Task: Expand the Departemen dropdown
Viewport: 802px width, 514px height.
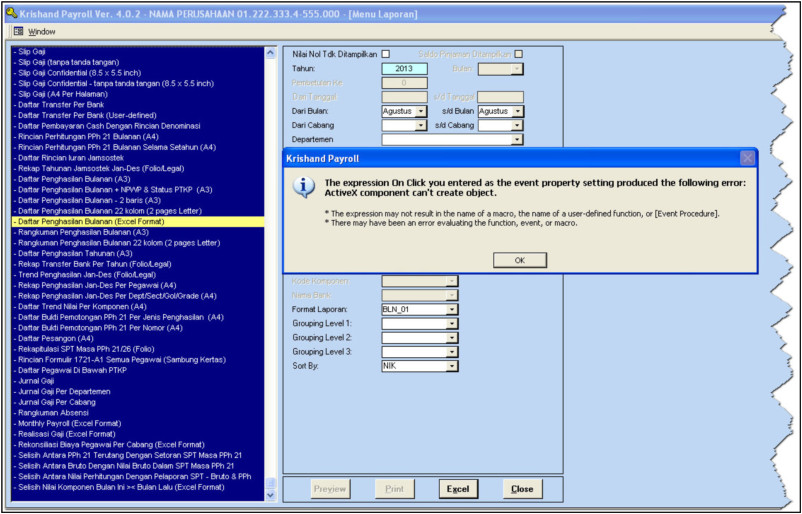Action: point(518,140)
